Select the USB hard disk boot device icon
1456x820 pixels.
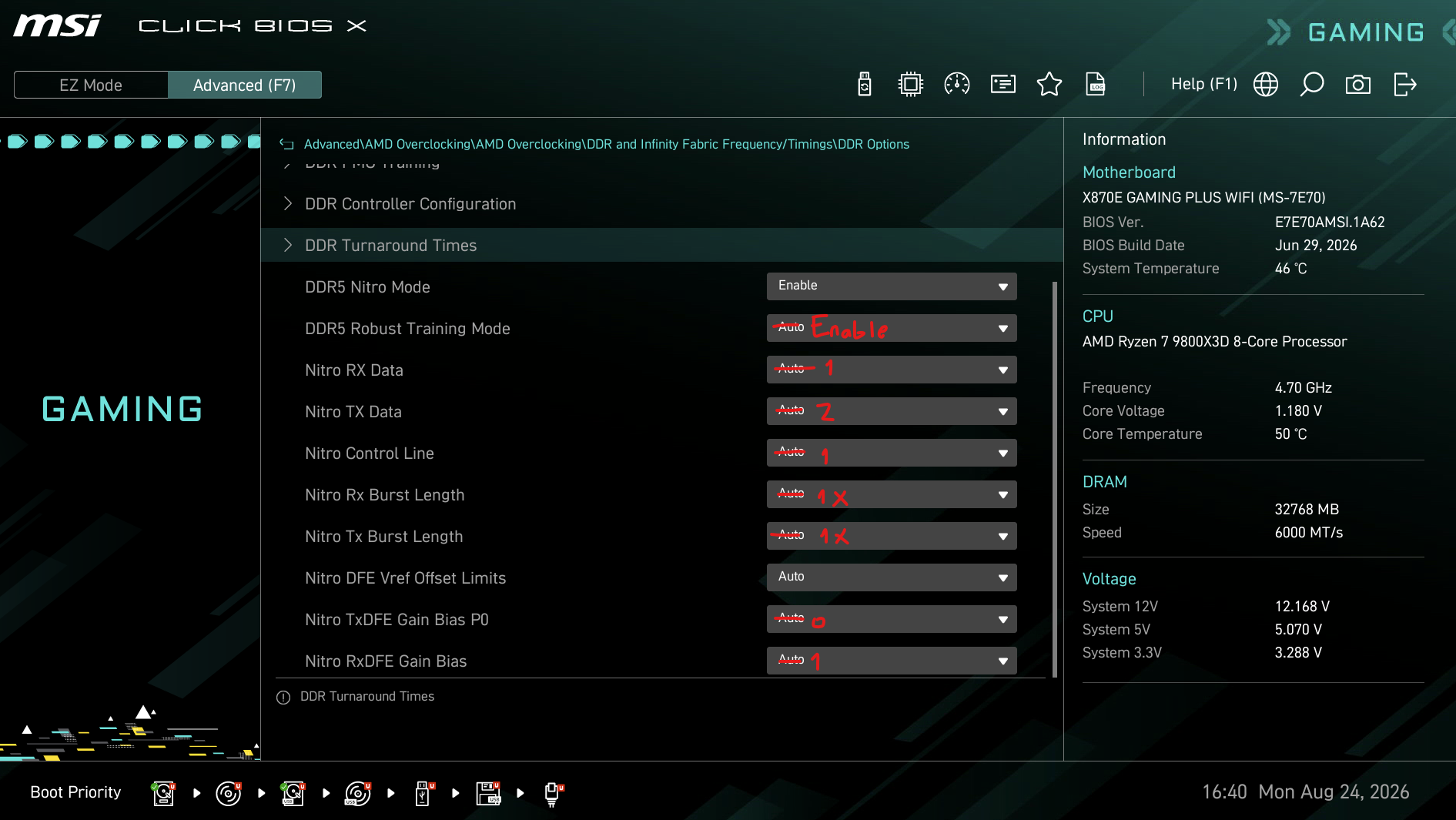(x=293, y=793)
